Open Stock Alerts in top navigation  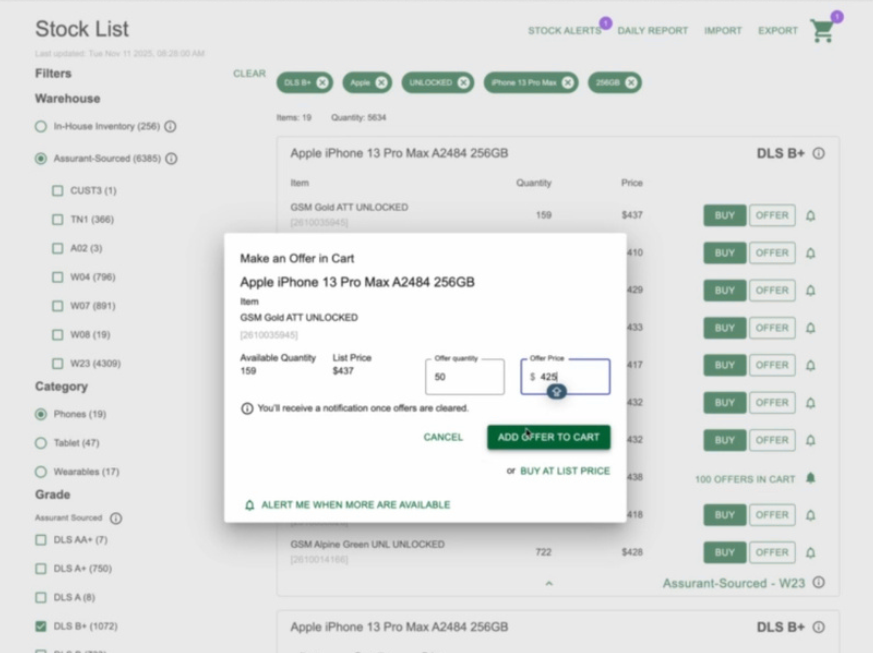(564, 31)
